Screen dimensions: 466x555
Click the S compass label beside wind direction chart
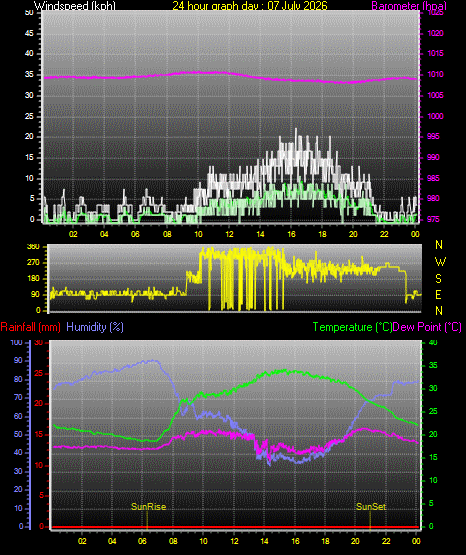438,279
